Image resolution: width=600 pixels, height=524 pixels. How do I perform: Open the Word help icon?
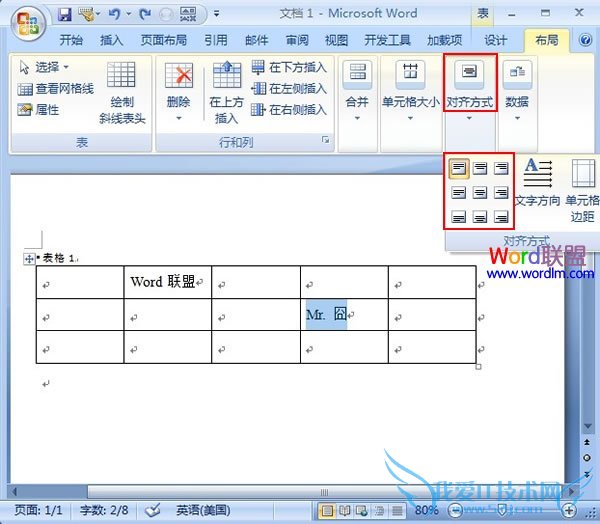pos(585,40)
